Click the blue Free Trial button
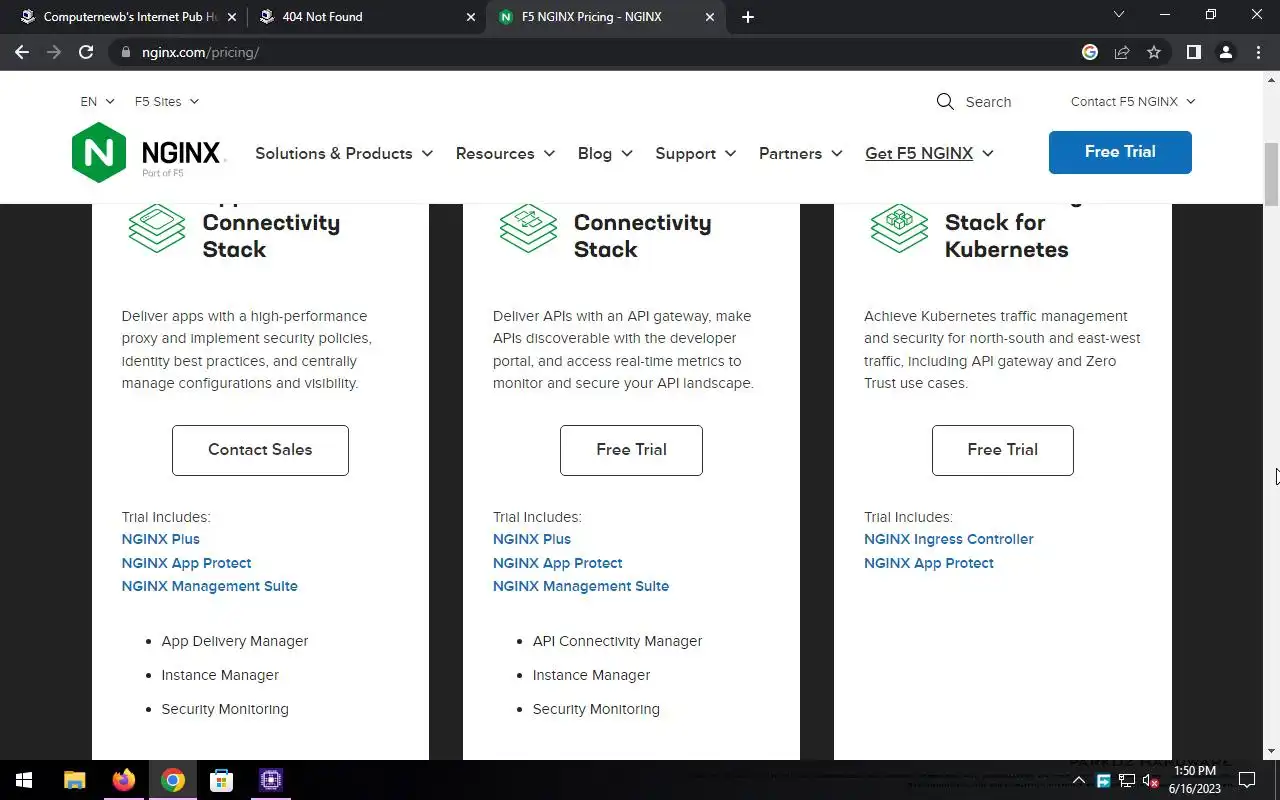 pyautogui.click(x=1120, y=152)
